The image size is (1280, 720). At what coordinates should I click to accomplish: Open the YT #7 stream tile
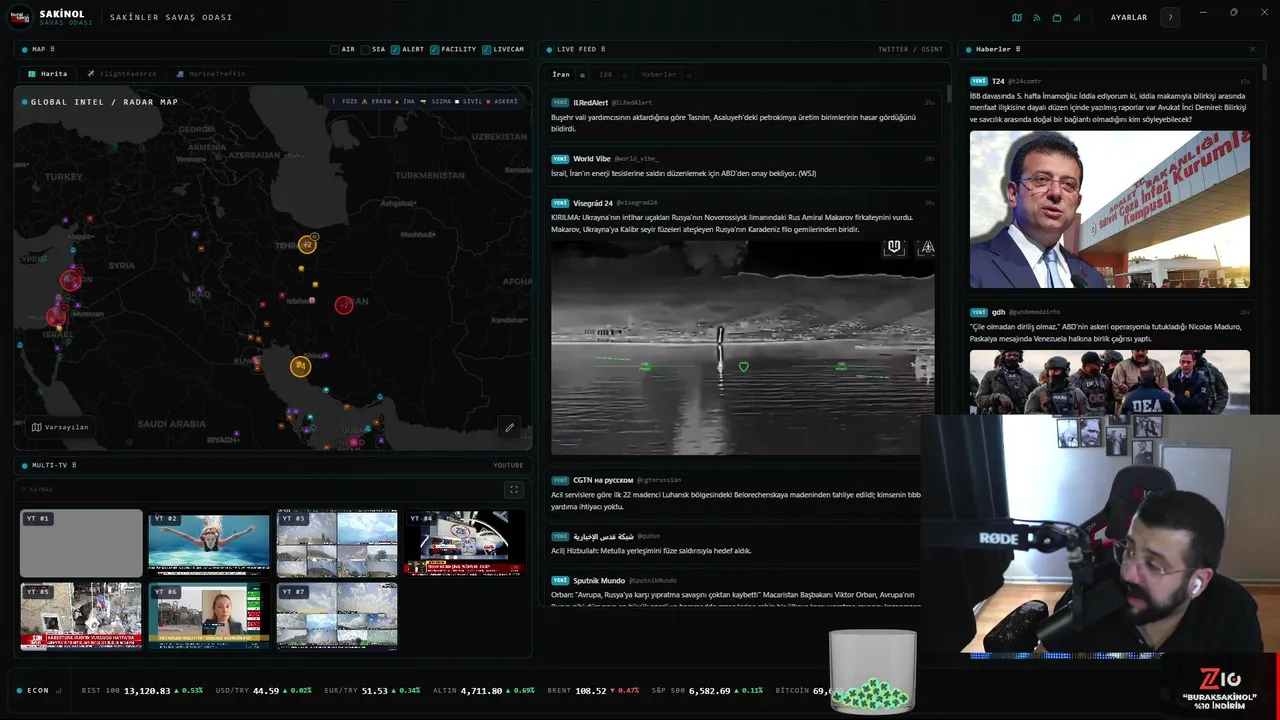tap(337, 616)
